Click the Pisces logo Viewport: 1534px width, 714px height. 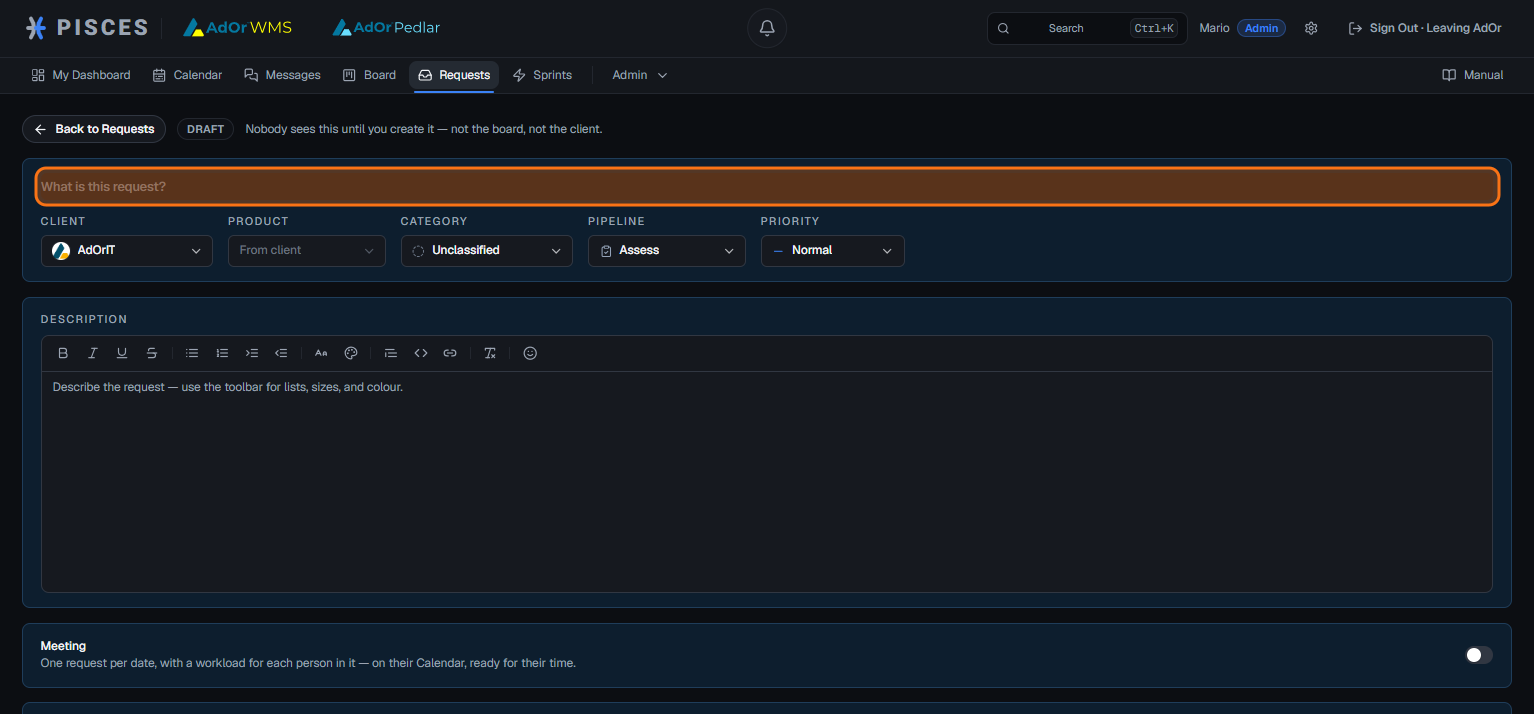[x=87, y=28]
